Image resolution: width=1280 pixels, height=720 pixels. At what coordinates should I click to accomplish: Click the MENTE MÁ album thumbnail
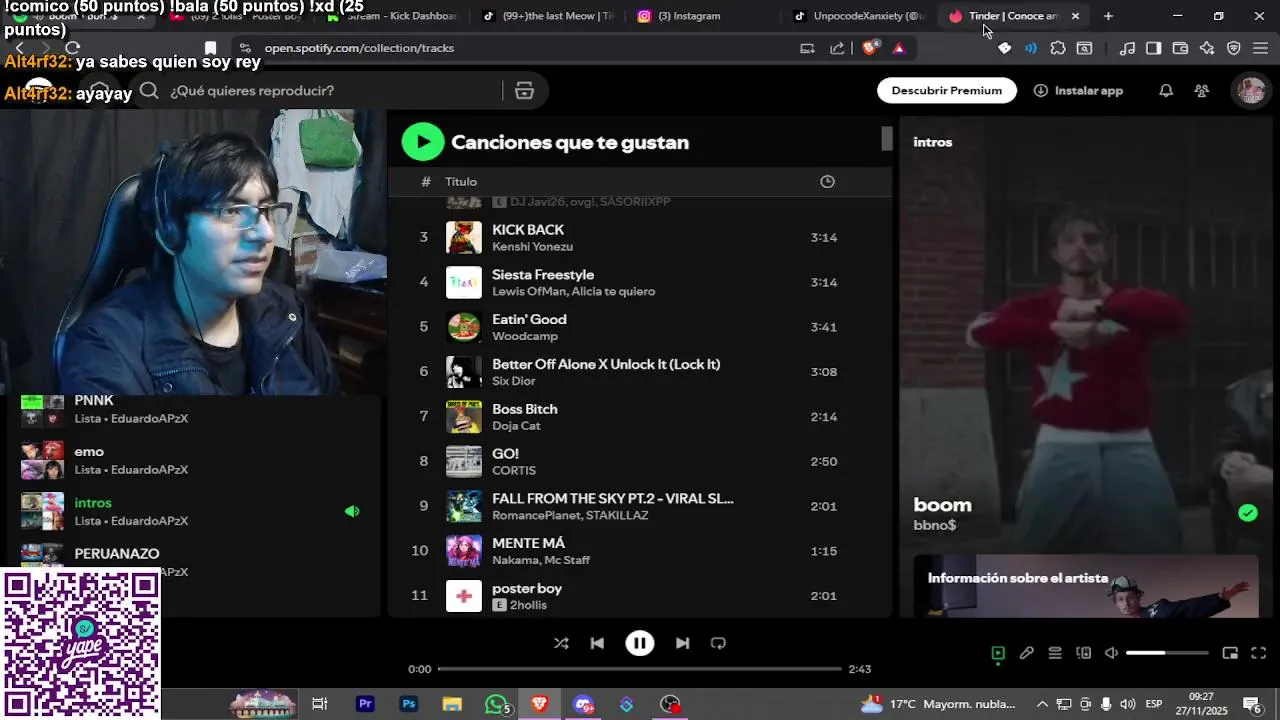pos(464,551)
